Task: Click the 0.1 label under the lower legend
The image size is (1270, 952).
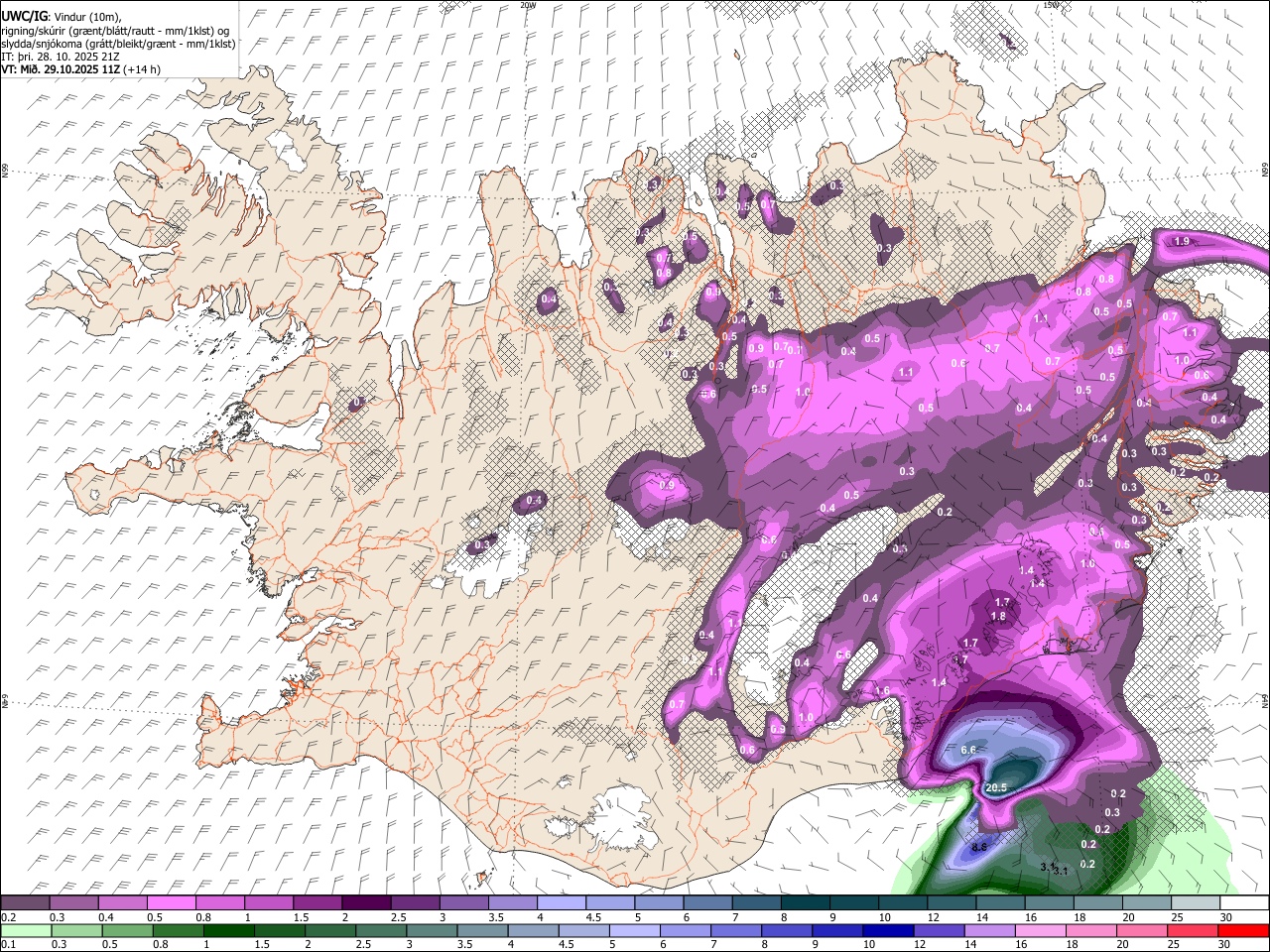Action: (x=8, y=944)
